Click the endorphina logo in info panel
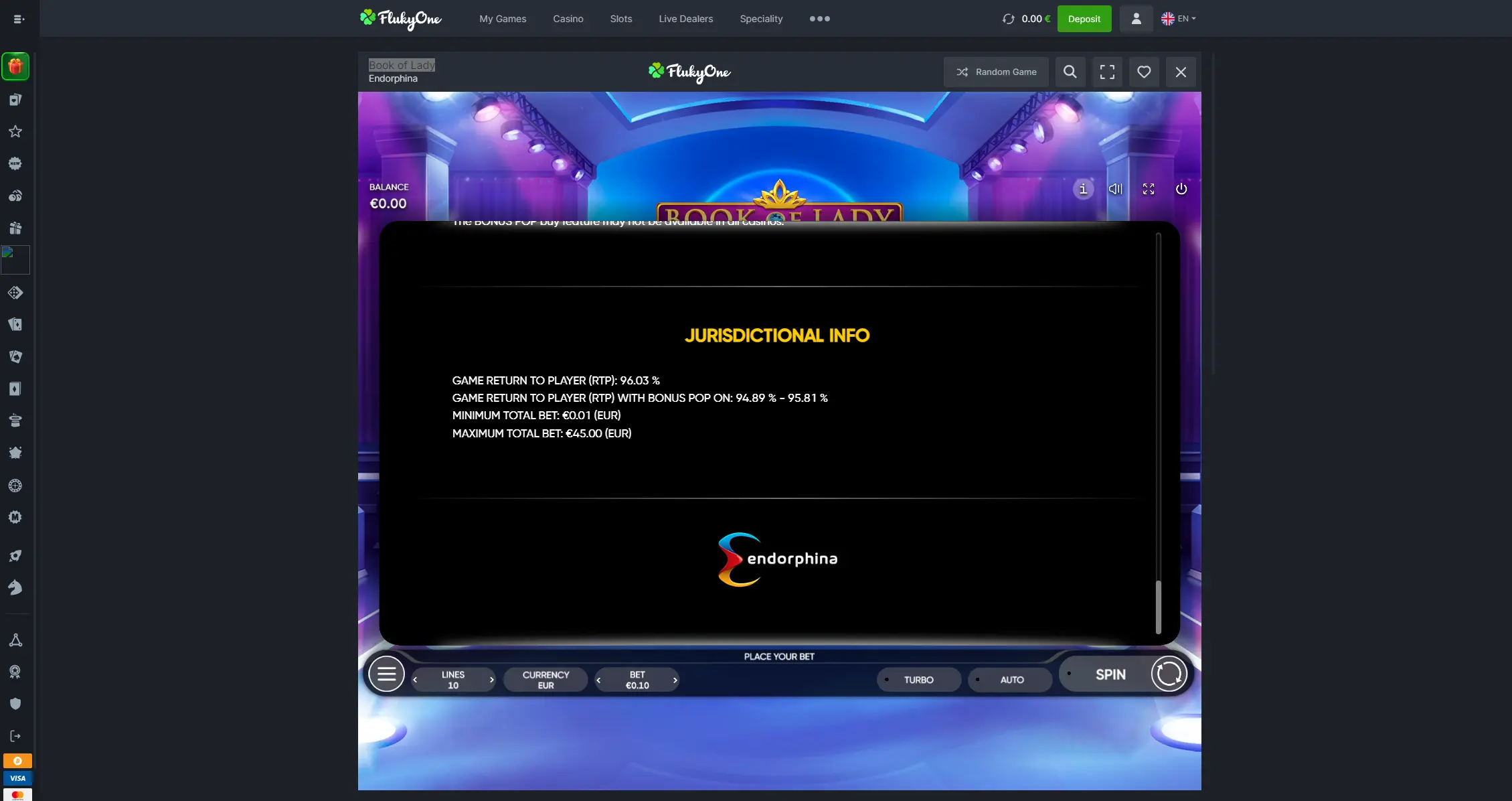1512x801 pixels. (778, 559)
